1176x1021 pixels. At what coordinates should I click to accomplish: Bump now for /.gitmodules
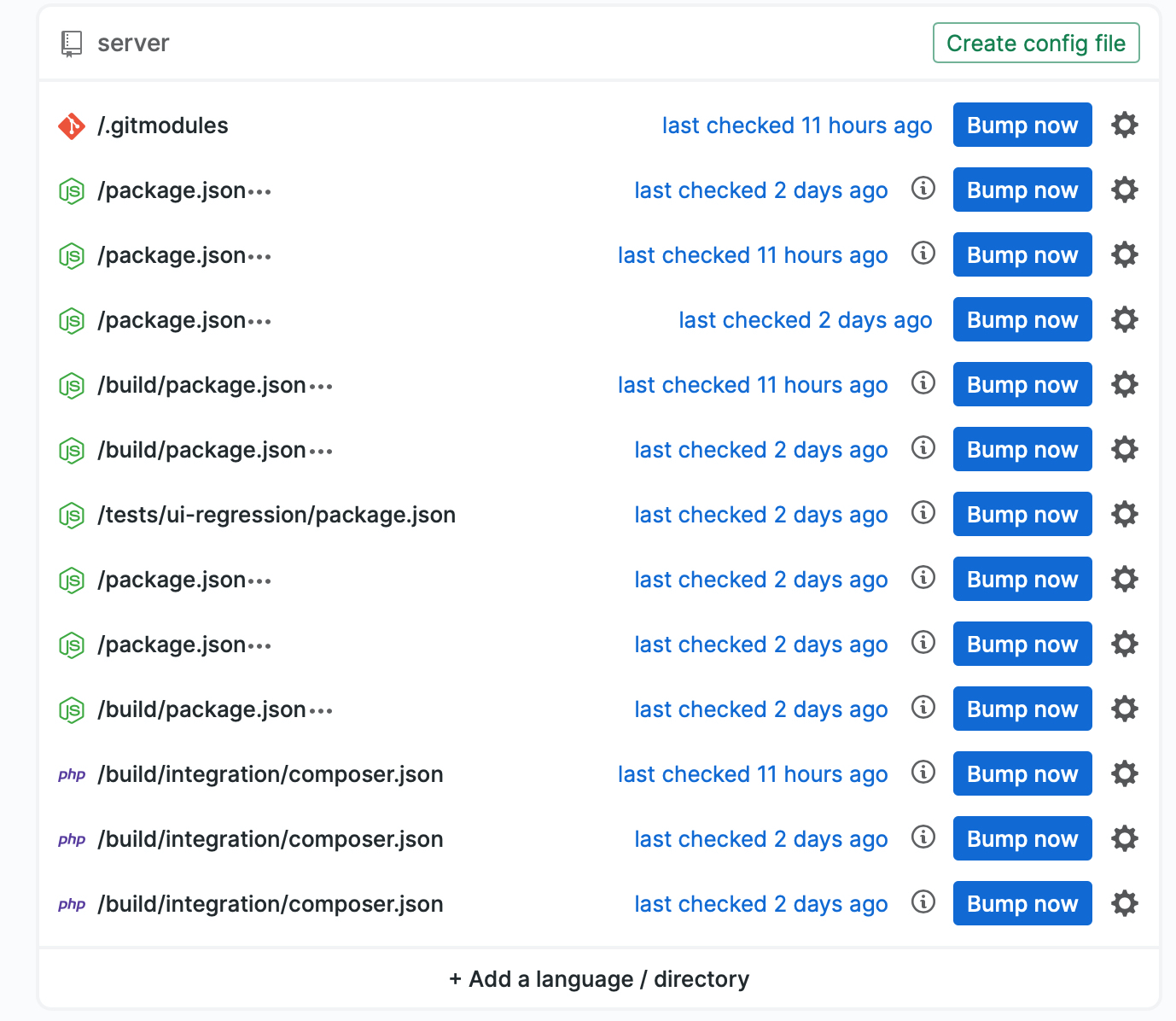point(1022,125)
